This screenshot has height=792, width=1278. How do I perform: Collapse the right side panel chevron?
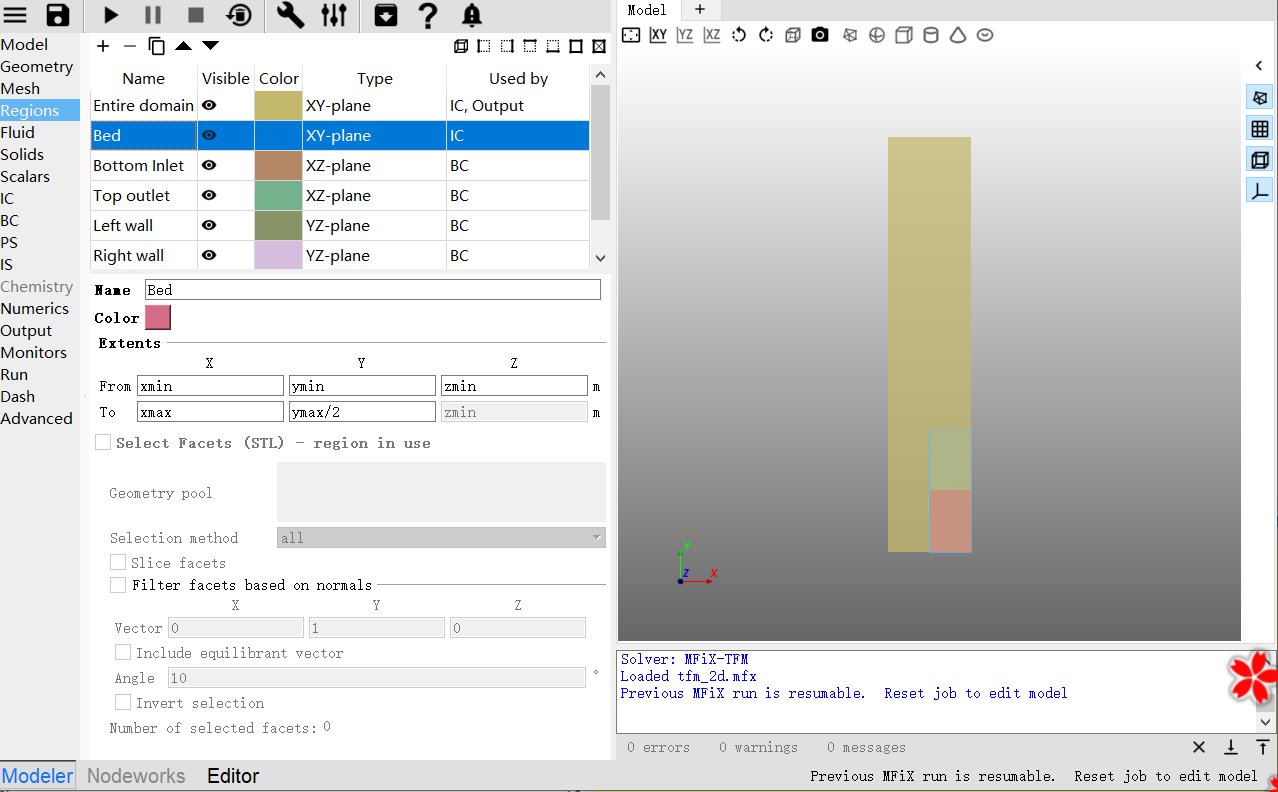point(1259,66)
